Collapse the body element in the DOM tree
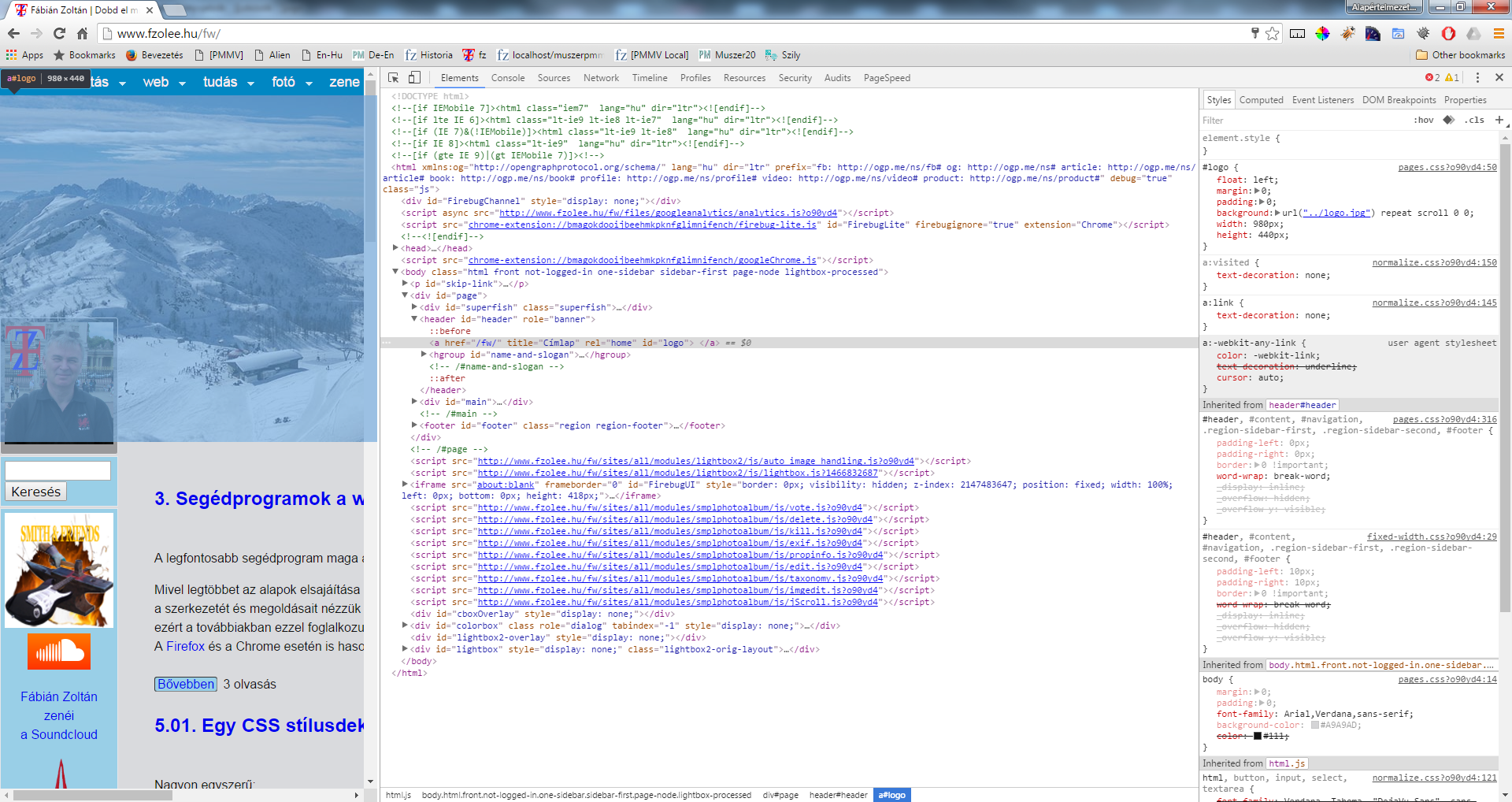The image size is (1512, 802). (x=395, y=272)
